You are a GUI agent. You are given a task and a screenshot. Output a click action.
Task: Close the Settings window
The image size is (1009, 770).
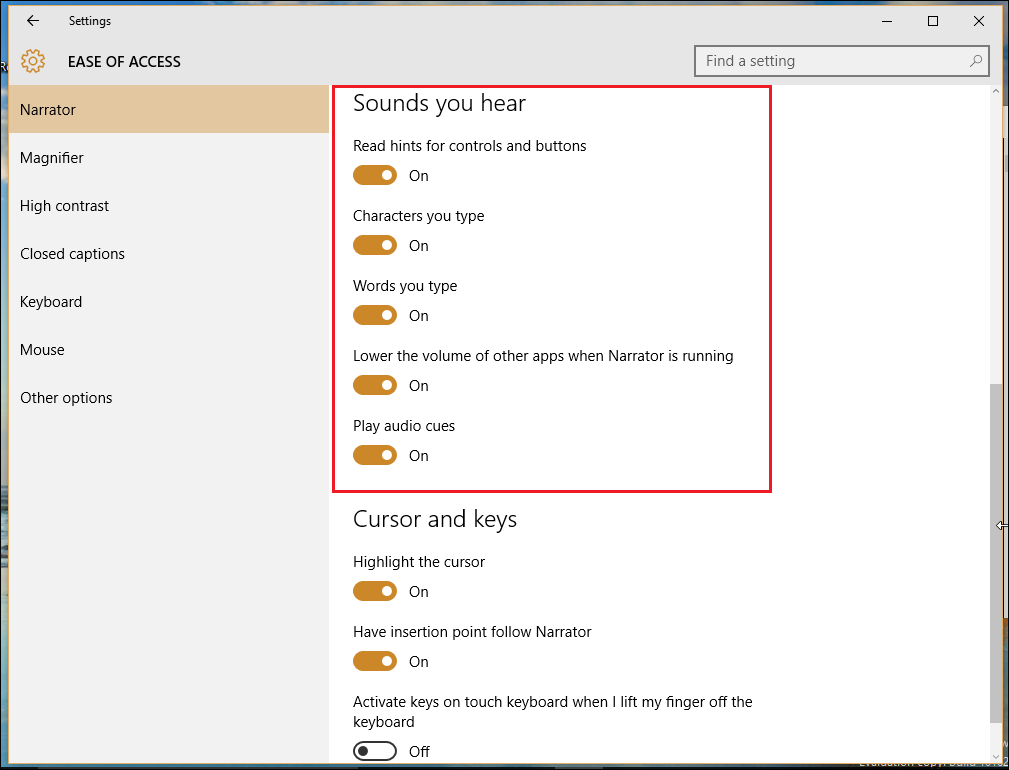click(x=979, y=21)
